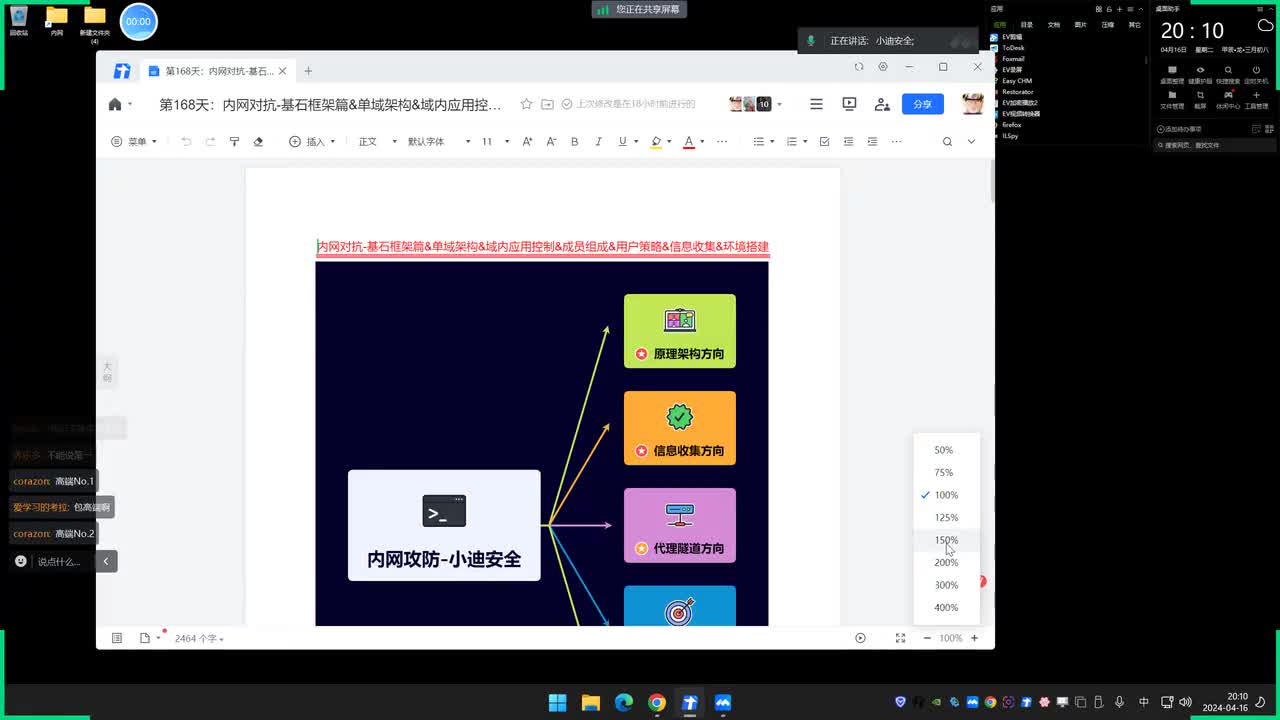
Task: Click the undo arrow in toolbar
Action: (x=186, y=142)
